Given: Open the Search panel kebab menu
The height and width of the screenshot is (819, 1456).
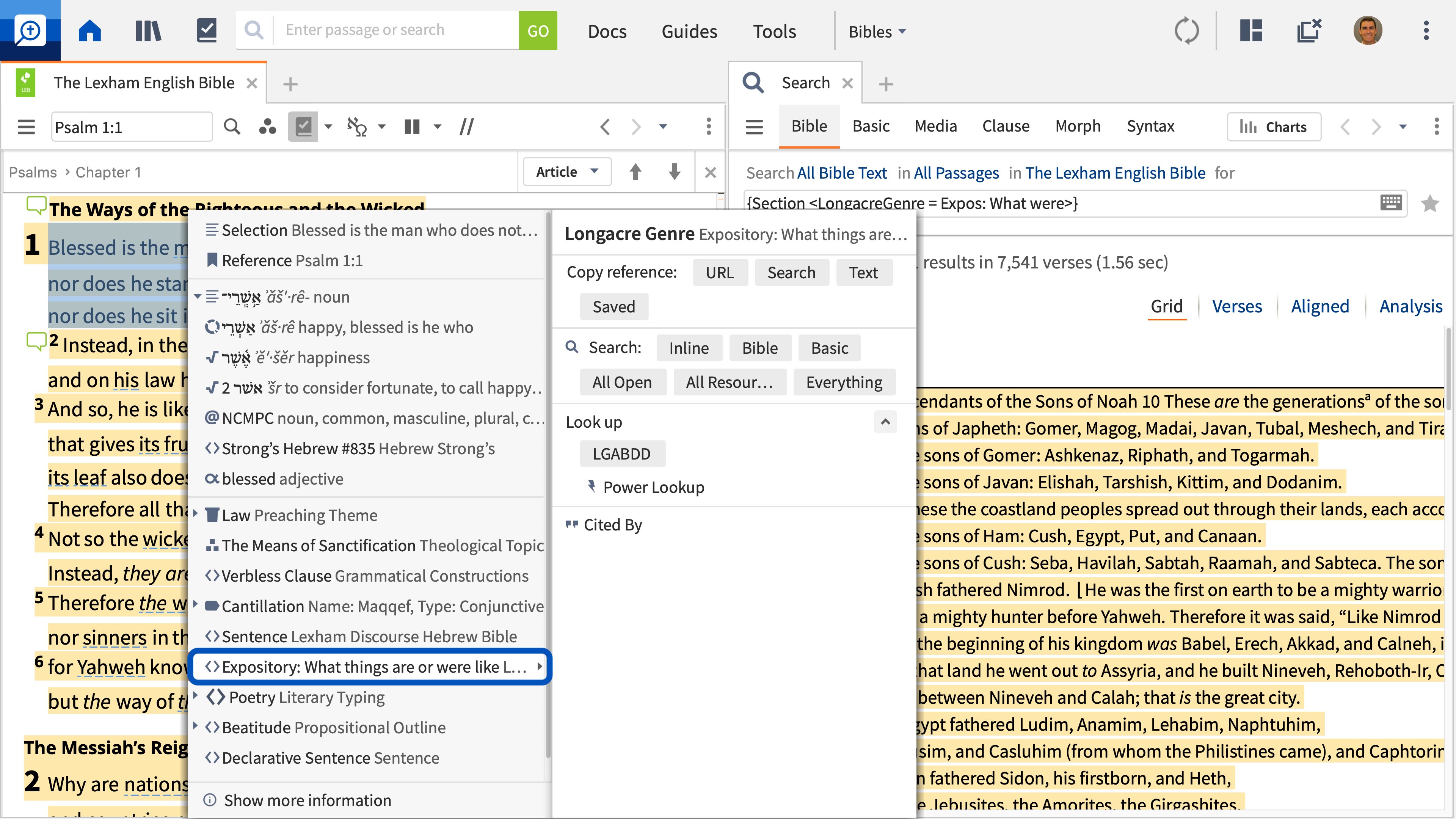Looking at the screenshot, I should click(x=1436, y=127).
